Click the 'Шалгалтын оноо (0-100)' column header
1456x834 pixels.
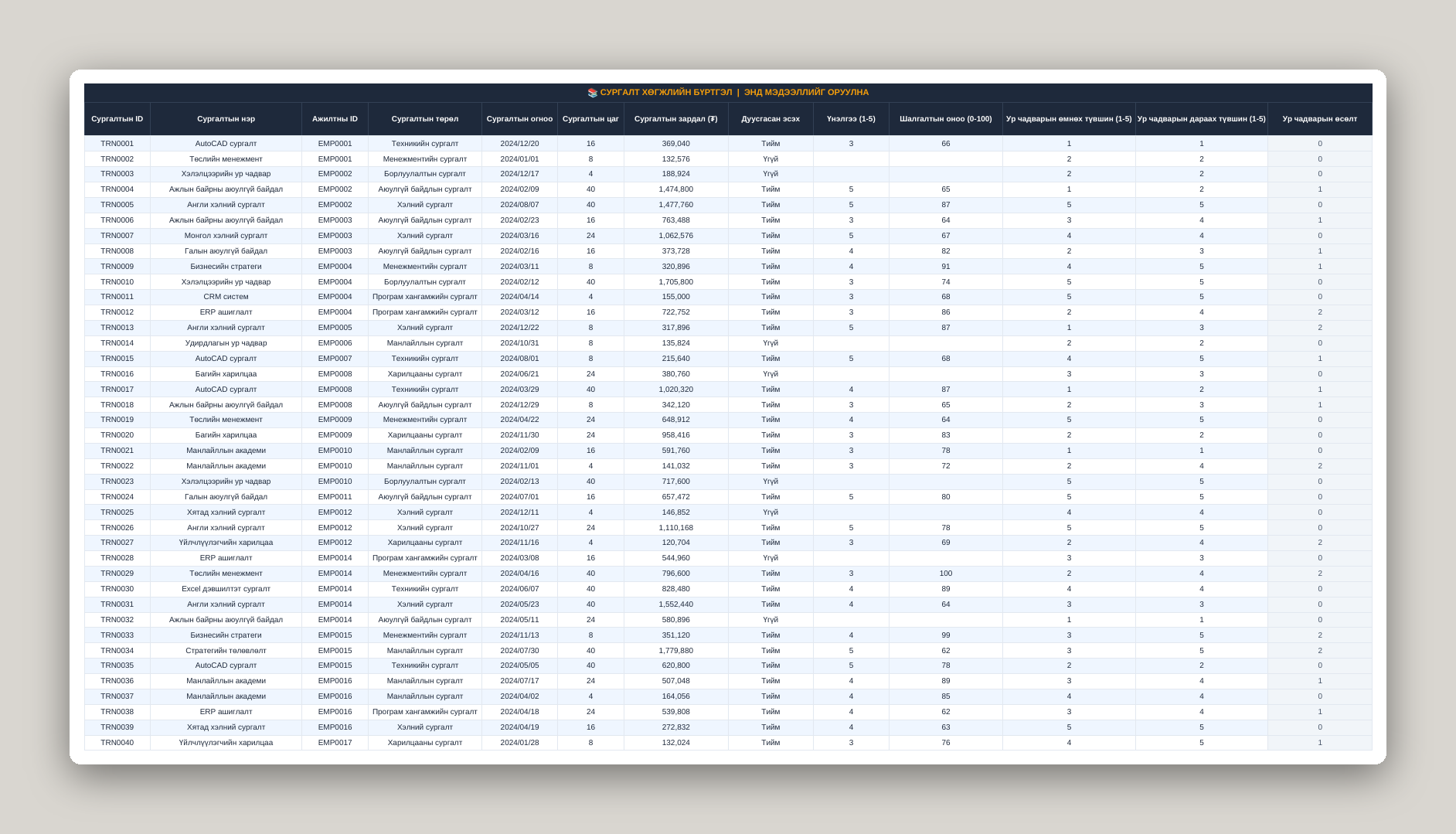946,119
